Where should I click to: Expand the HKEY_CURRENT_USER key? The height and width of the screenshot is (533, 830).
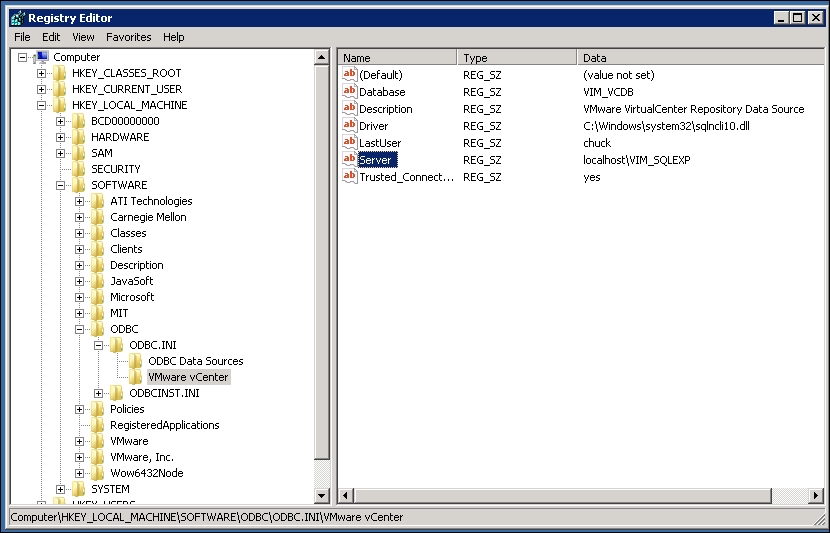(x=41, y=89)
